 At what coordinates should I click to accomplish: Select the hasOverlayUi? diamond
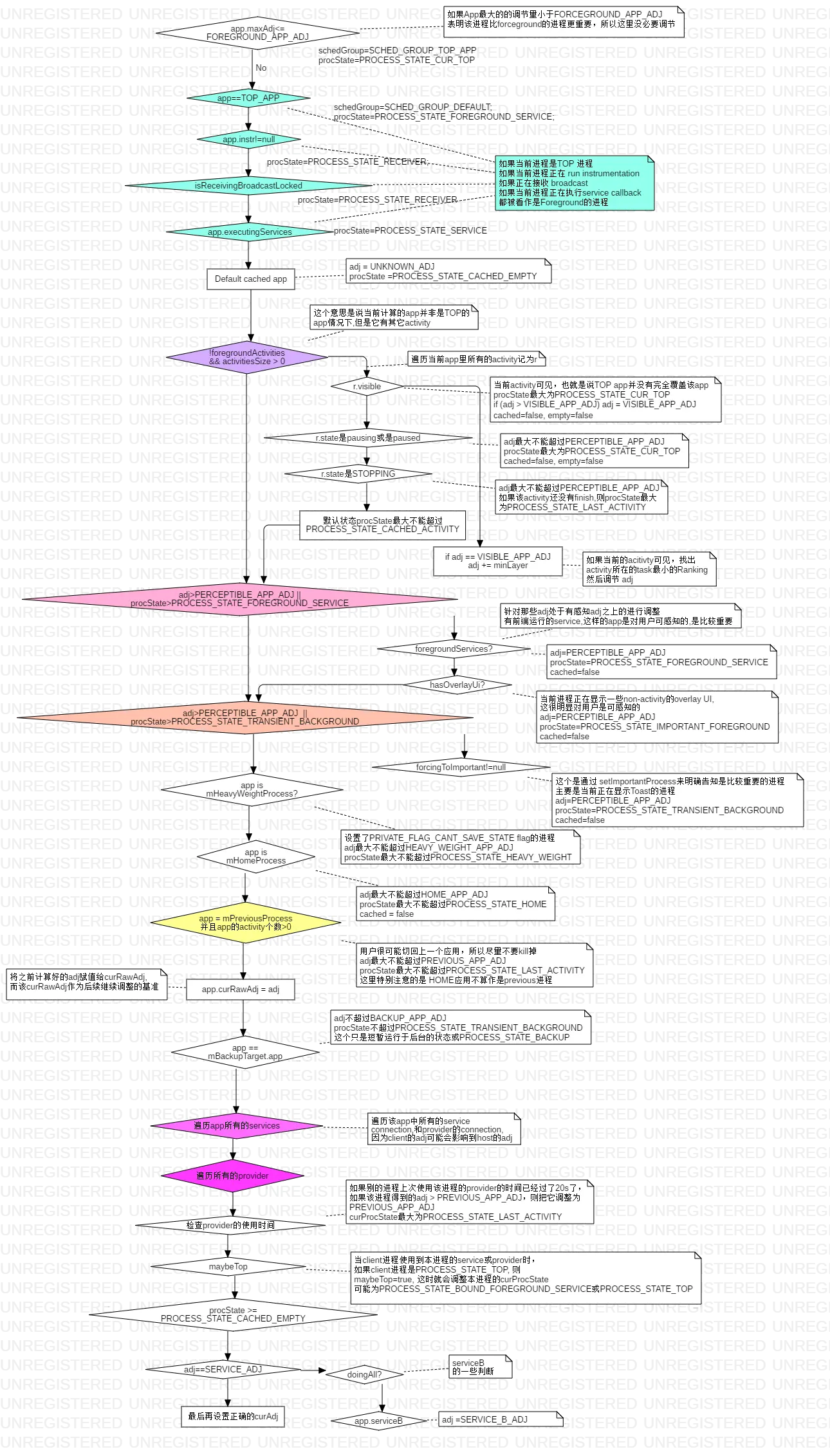point(457,685)
